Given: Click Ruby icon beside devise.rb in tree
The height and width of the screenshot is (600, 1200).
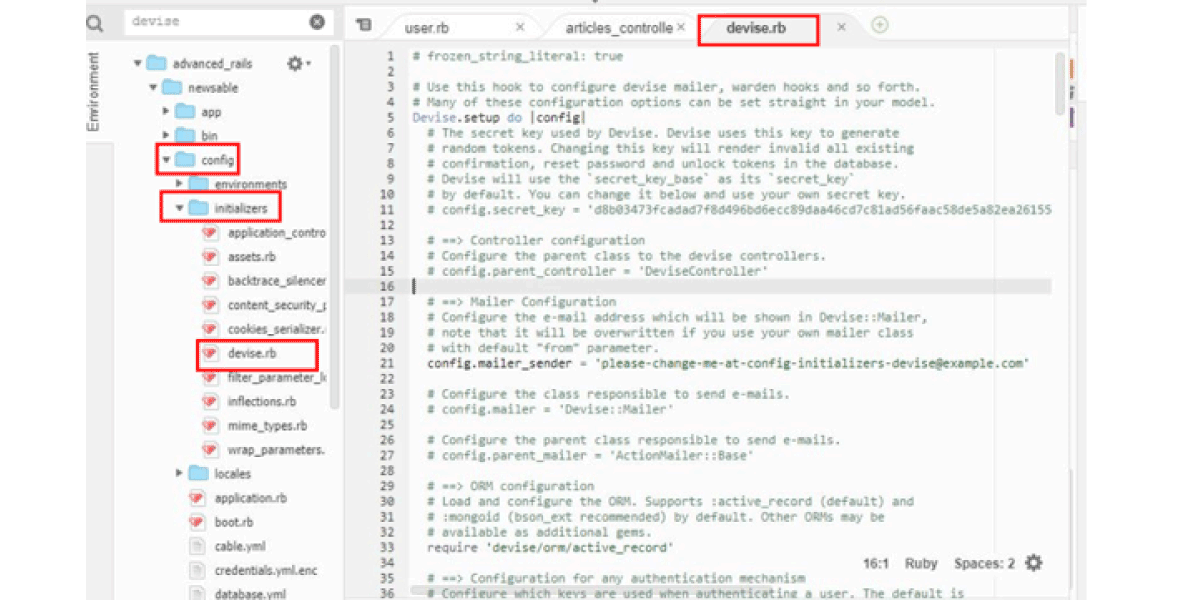Looking at the screenshot, I should click(210, 353).
